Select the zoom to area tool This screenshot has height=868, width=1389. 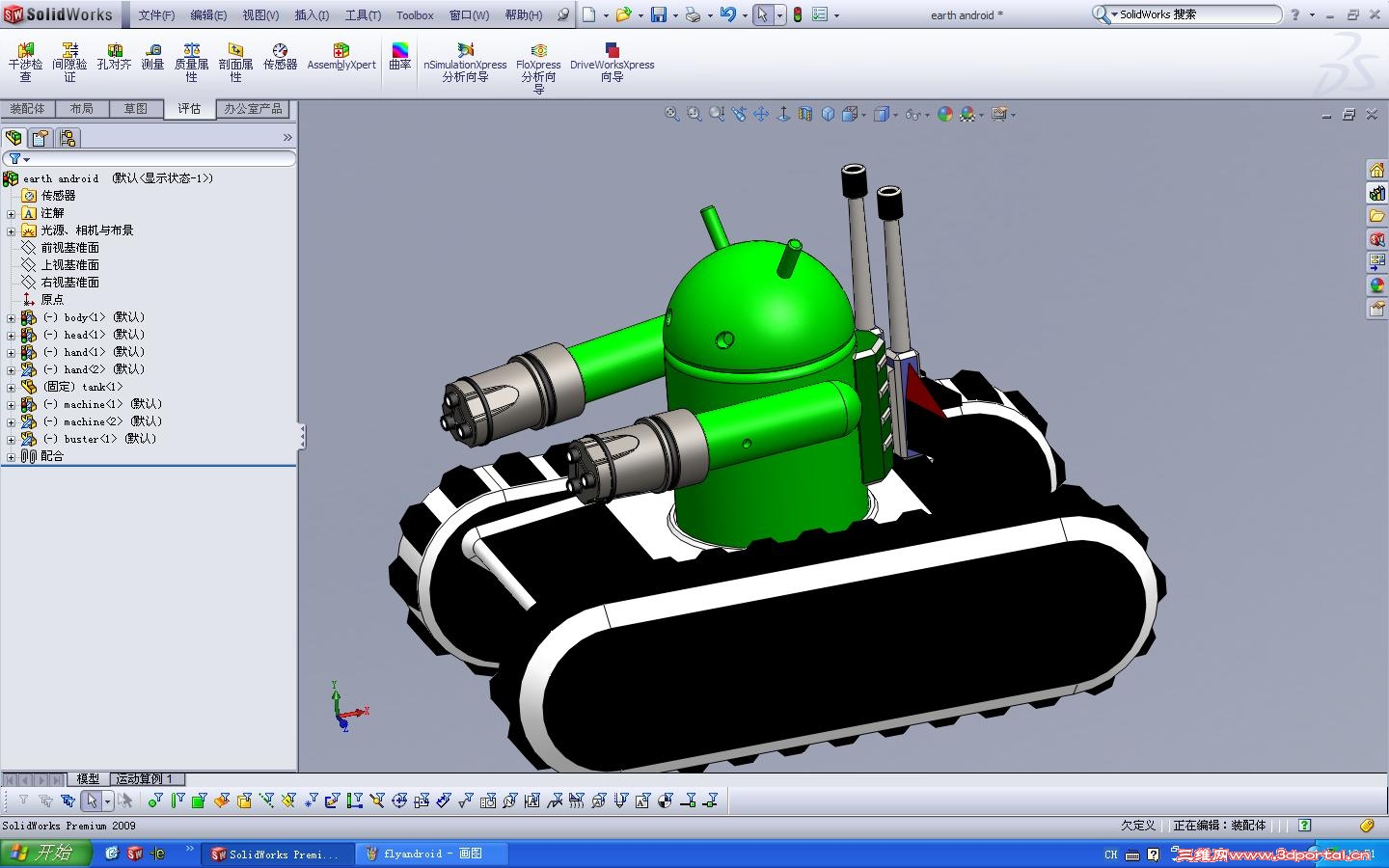click(694, 114)
